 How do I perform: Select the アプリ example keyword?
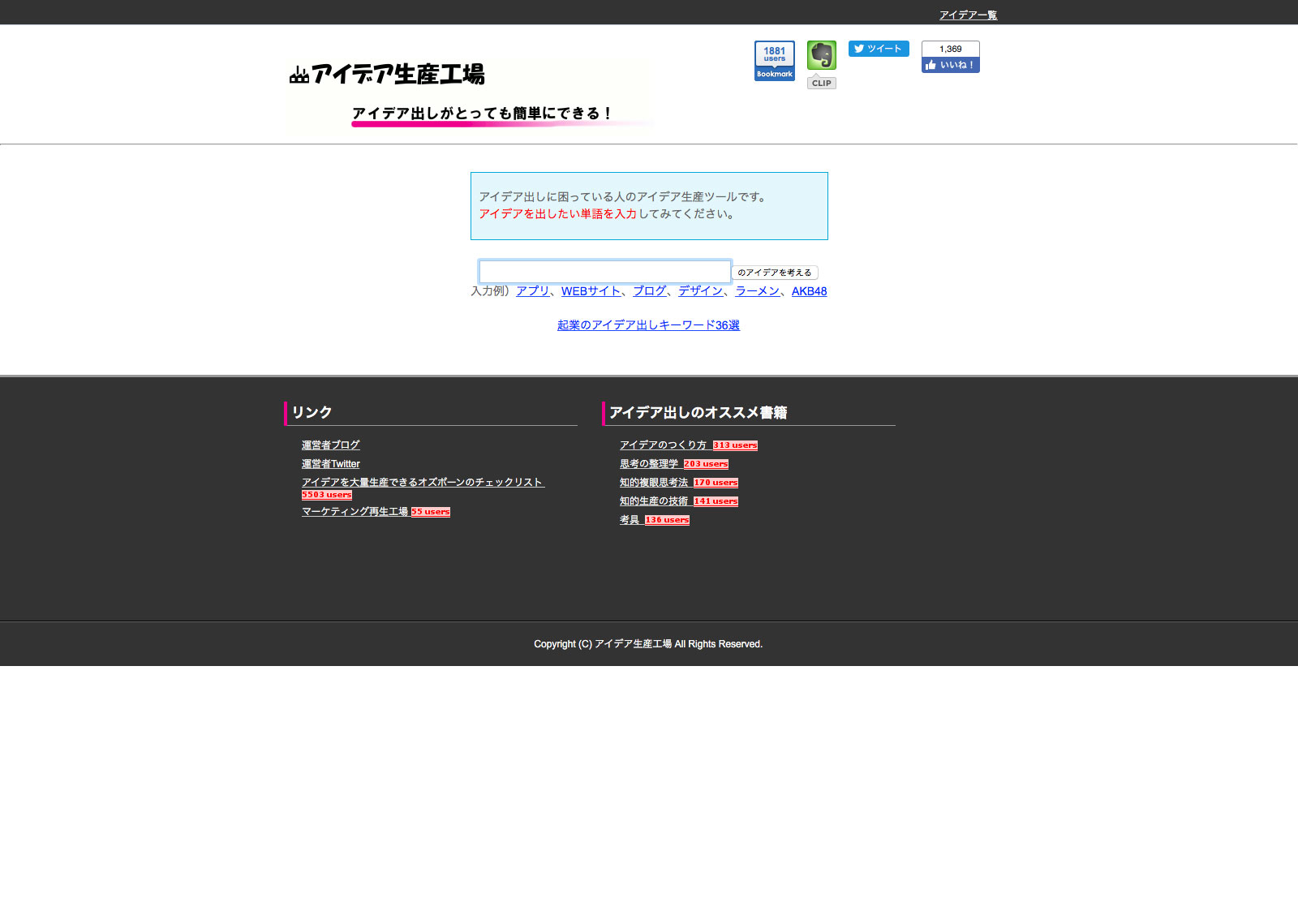click(532, 291)
